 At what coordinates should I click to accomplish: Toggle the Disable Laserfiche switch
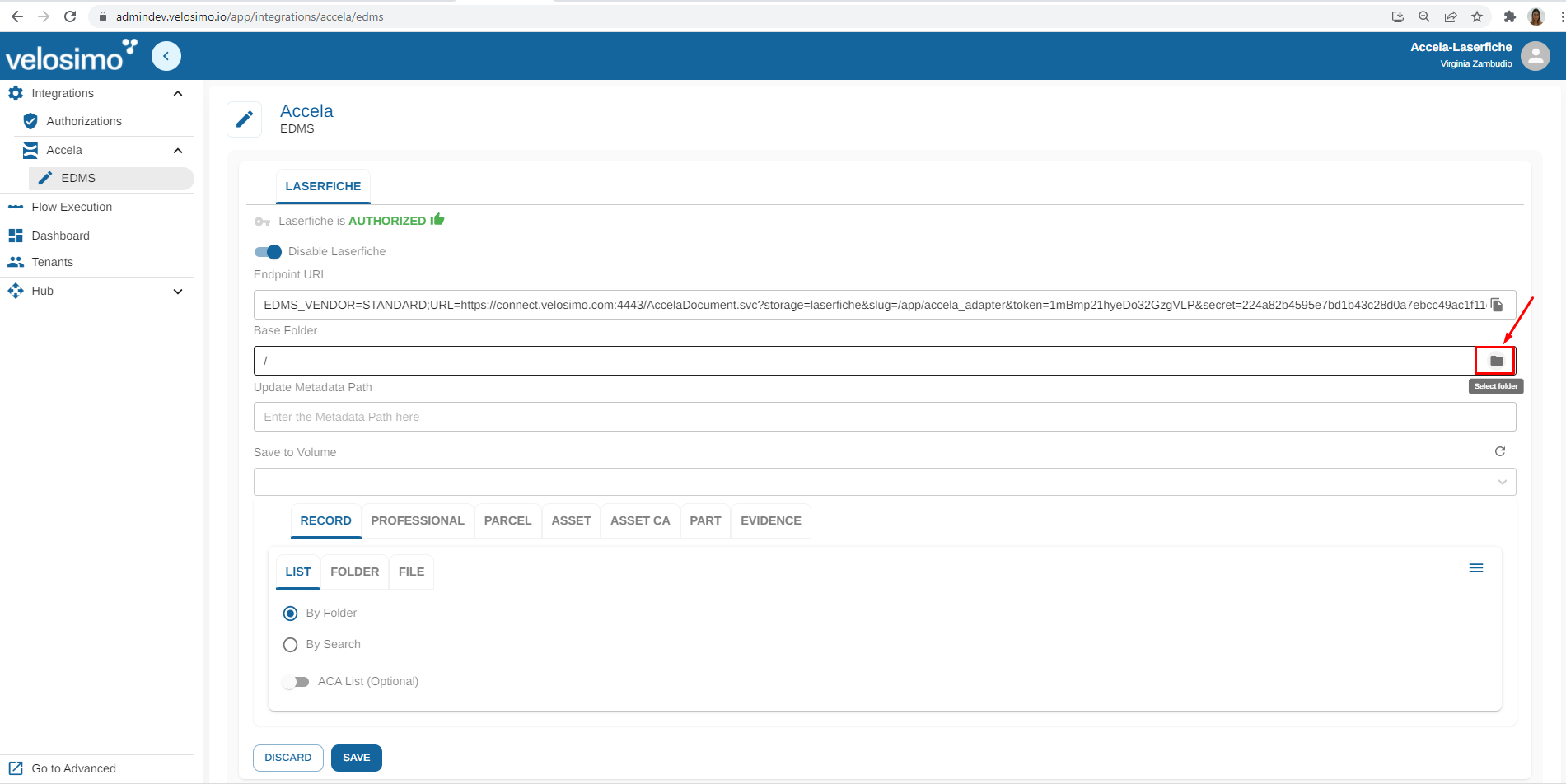click(x=268, y=252)
